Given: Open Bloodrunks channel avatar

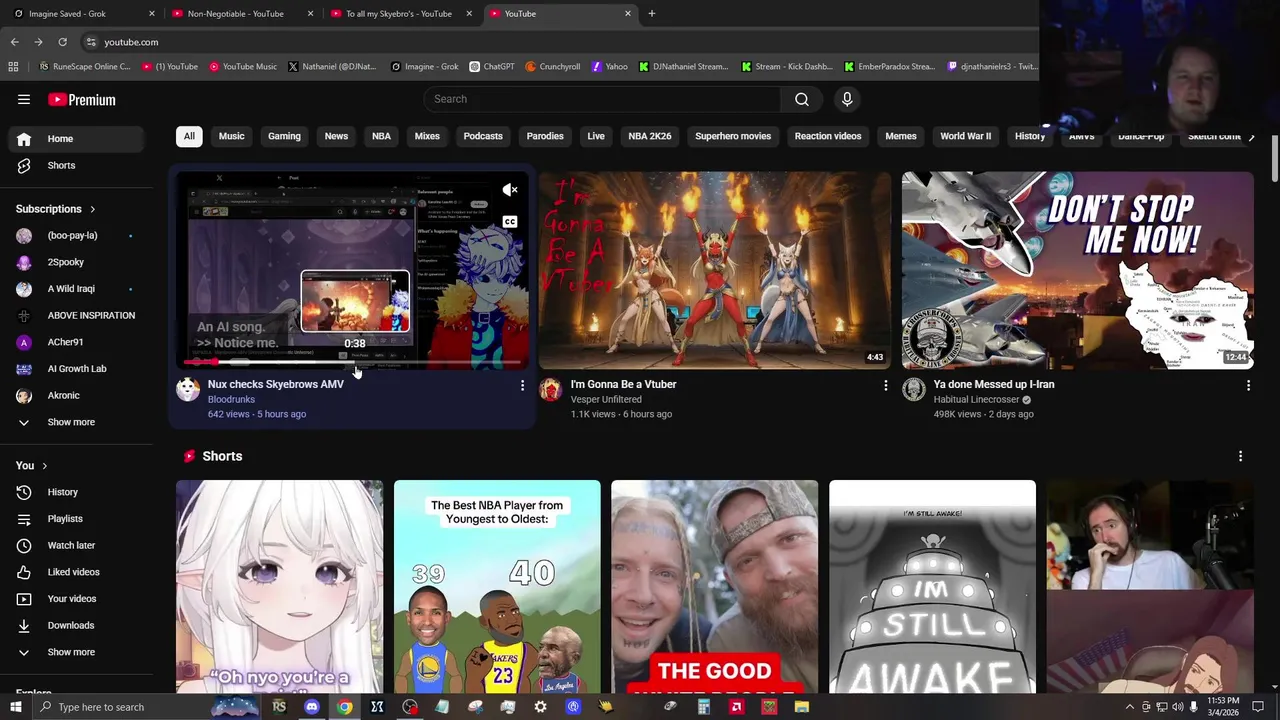Looking at the screenshot, I should pos(188,389).
